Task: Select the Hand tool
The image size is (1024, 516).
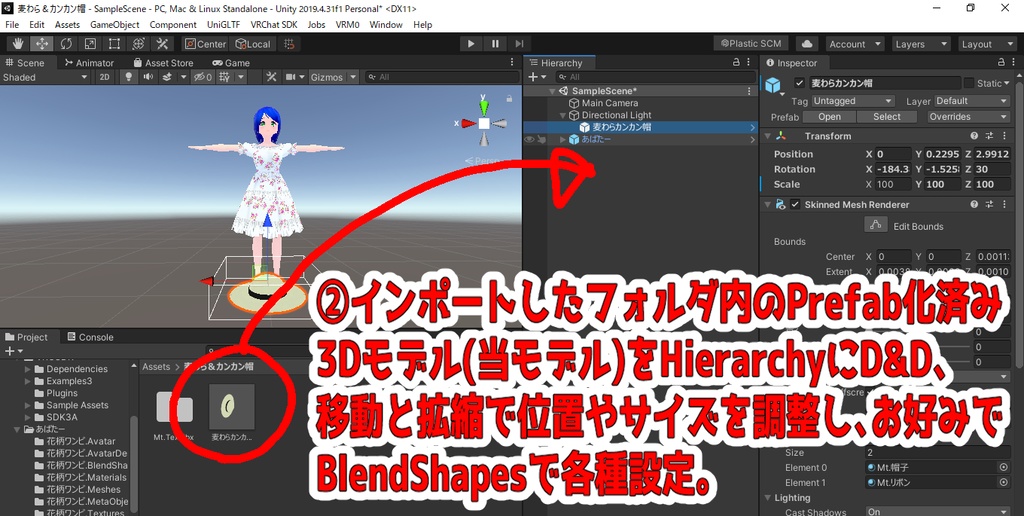Action: (18, 44)
